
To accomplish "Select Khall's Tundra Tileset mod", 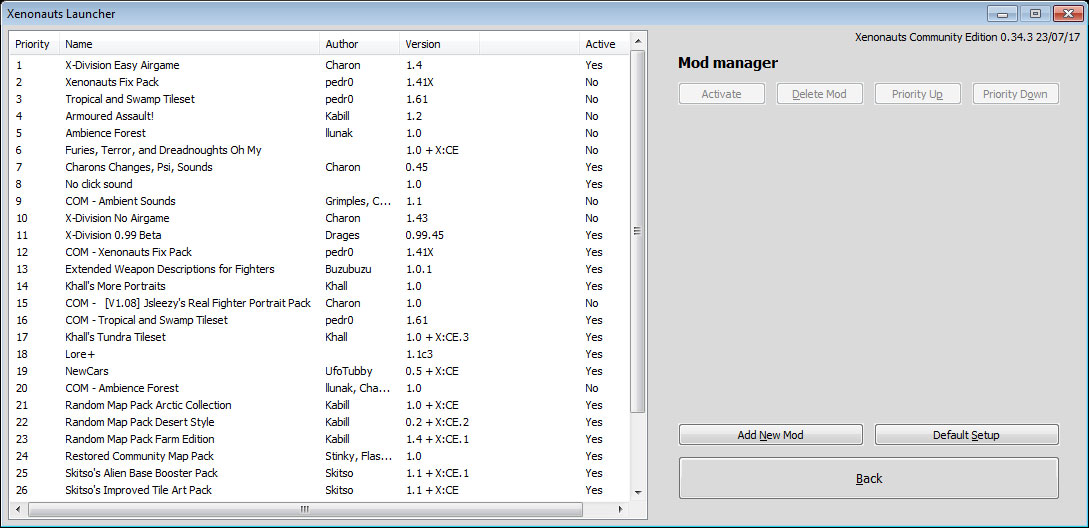I will (x=319, y=338).
